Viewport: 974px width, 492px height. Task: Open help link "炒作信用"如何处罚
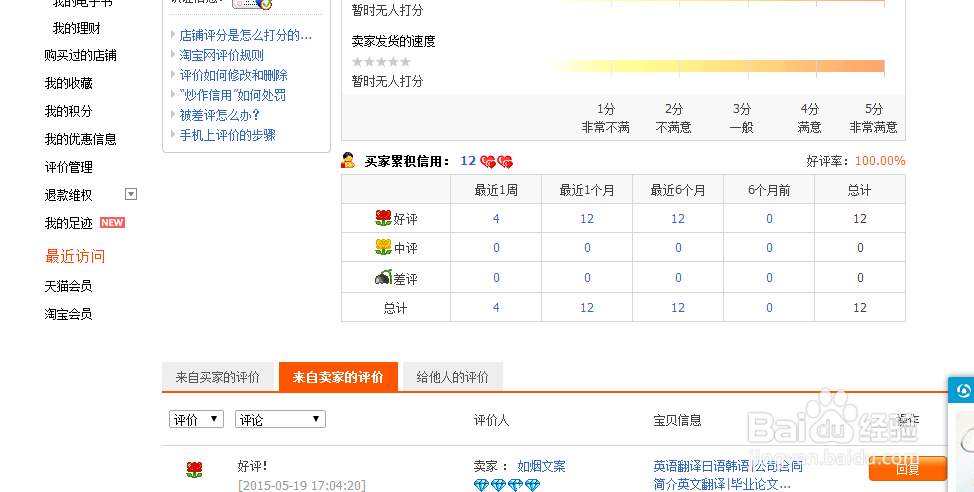[x=233, y=95]
